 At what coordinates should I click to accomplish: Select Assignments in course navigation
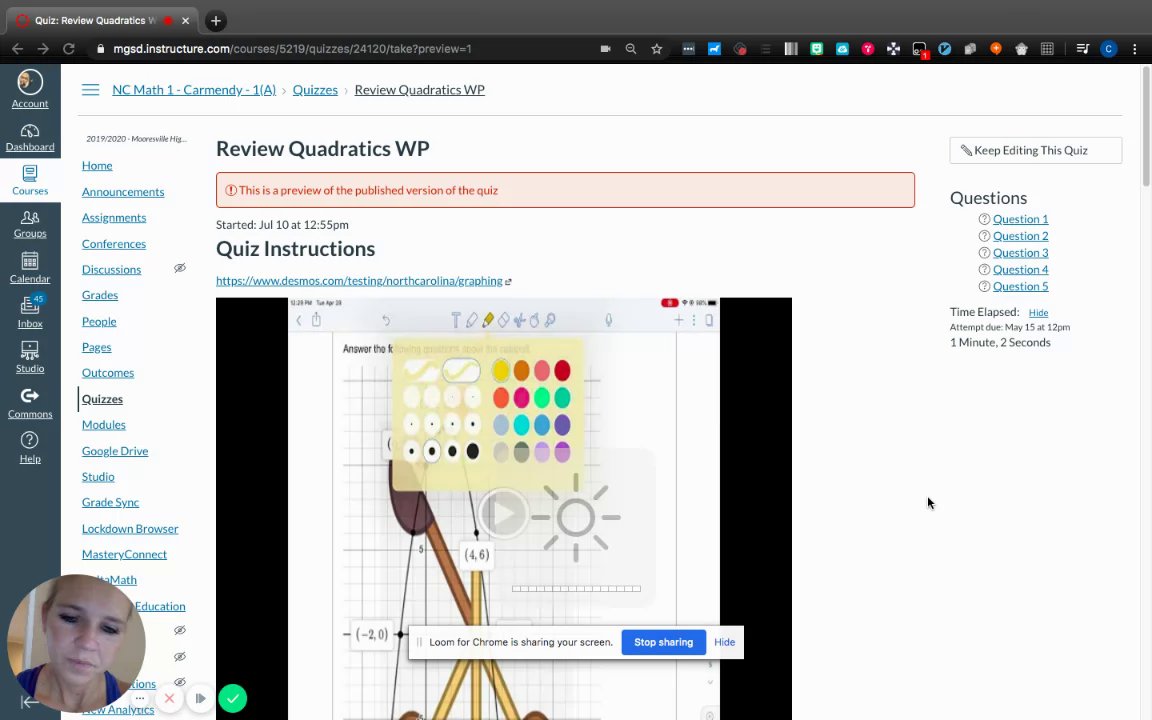tap(114, 217)
